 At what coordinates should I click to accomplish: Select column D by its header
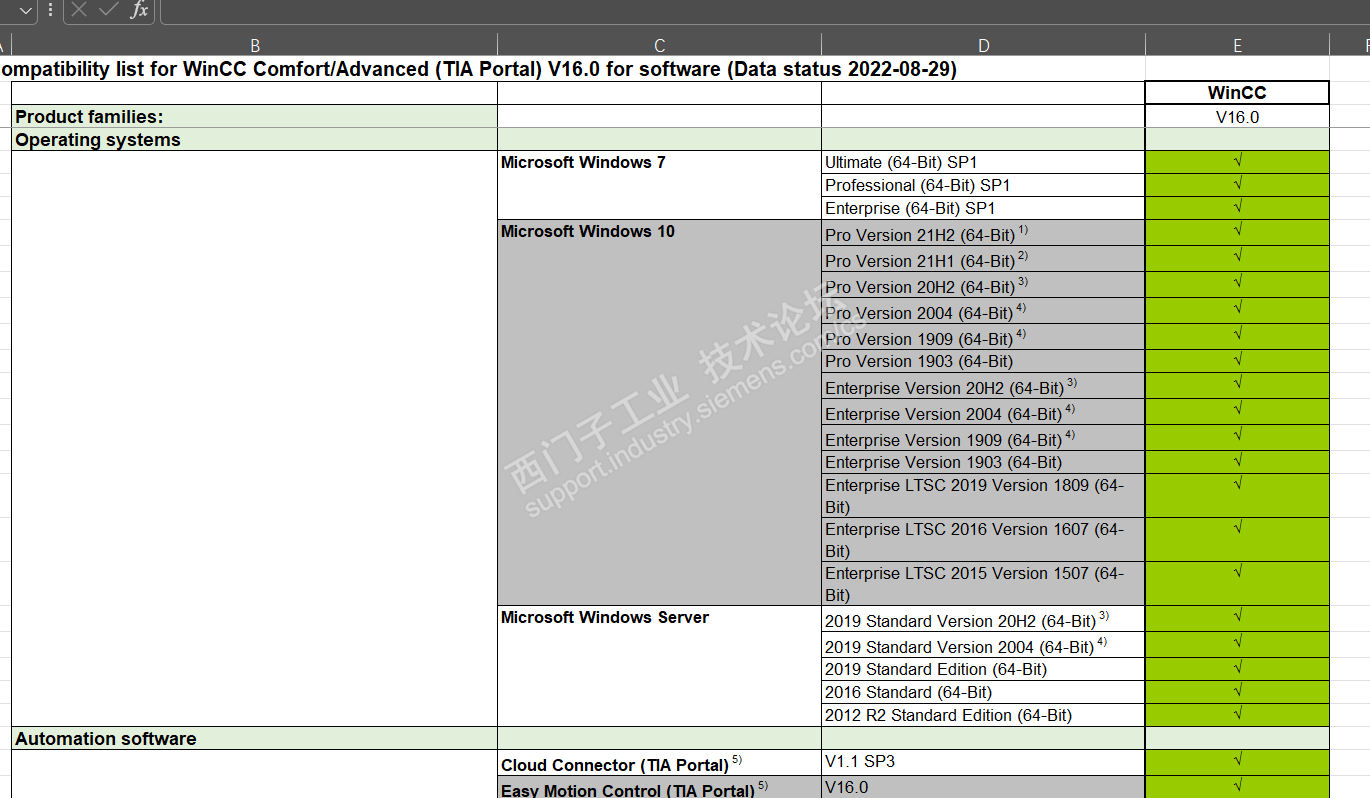coord(983,45)
